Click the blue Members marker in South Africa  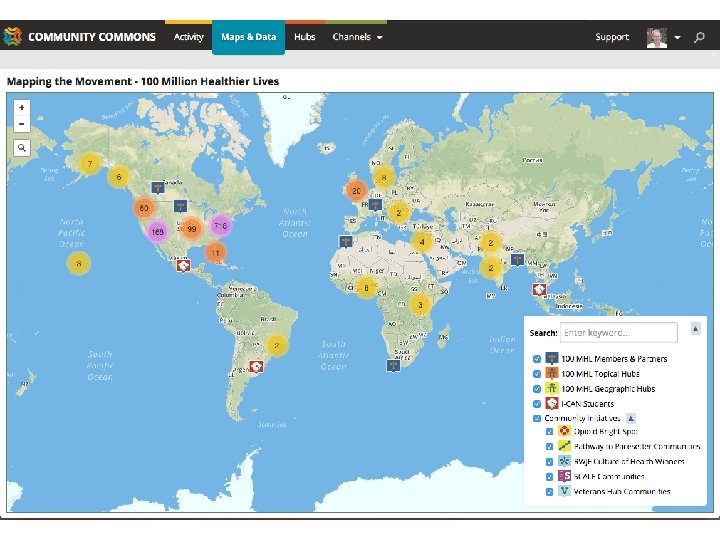[x=393, y=366]
